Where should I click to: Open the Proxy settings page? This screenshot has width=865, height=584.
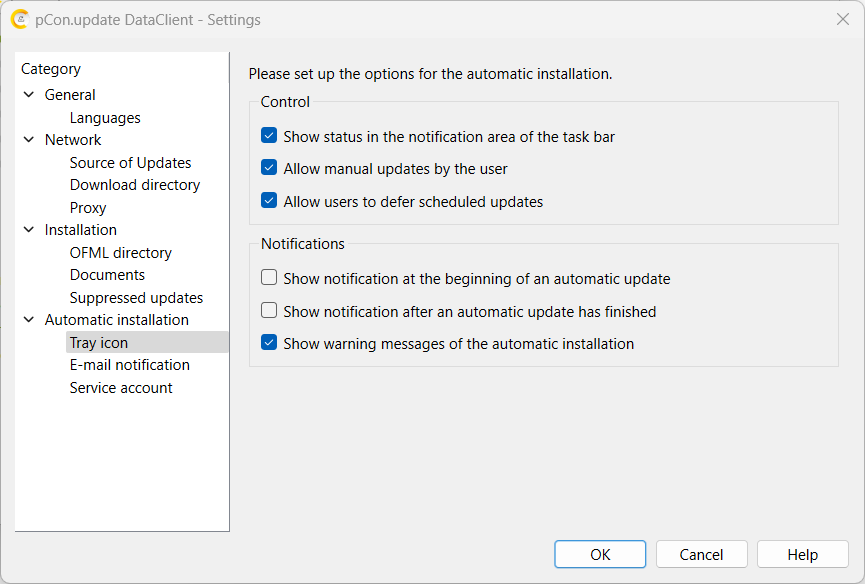pyautogui.click(x=88, y=208)
